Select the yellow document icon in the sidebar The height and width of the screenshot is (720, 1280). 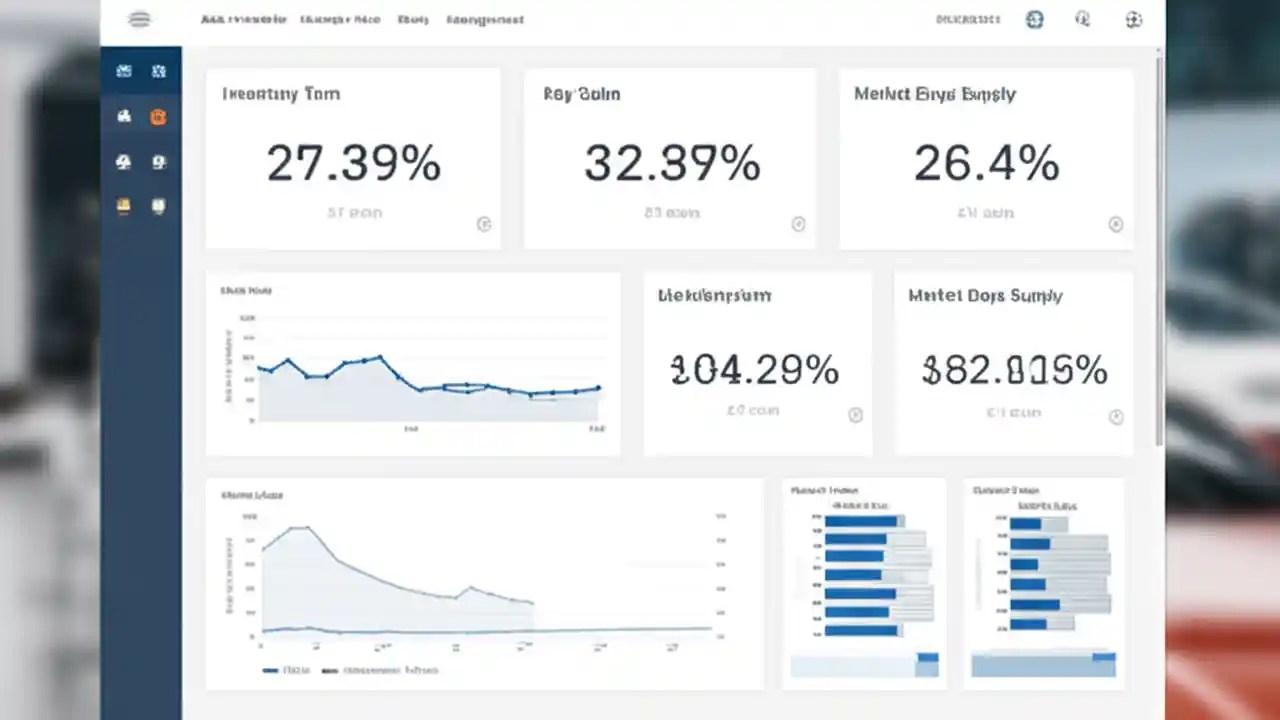click(123, 207)
